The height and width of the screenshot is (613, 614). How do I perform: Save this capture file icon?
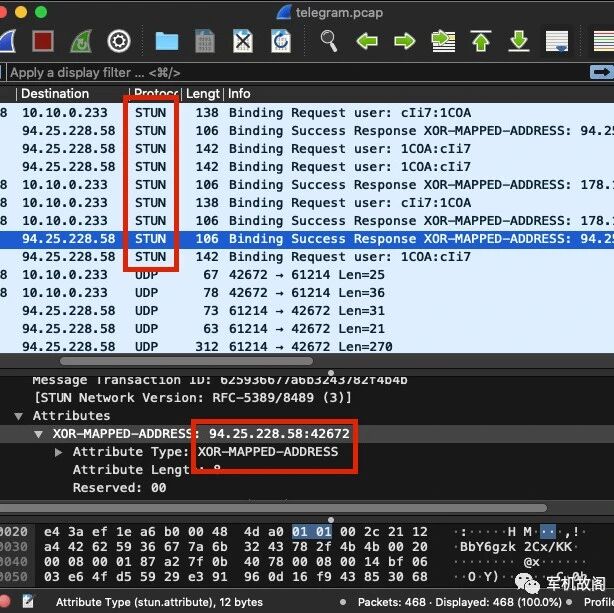[205, 41]
